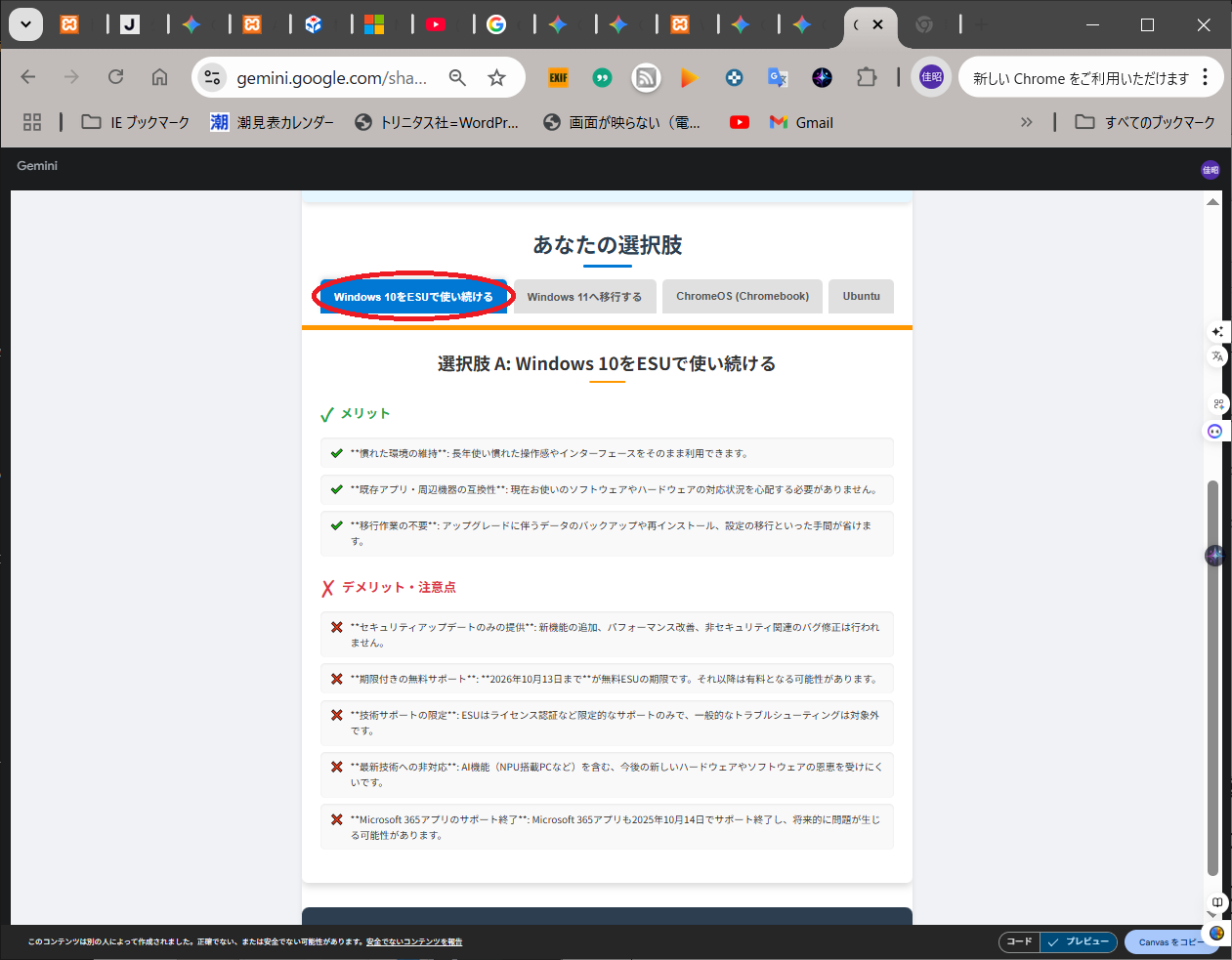Open the home page

point(159,77)
